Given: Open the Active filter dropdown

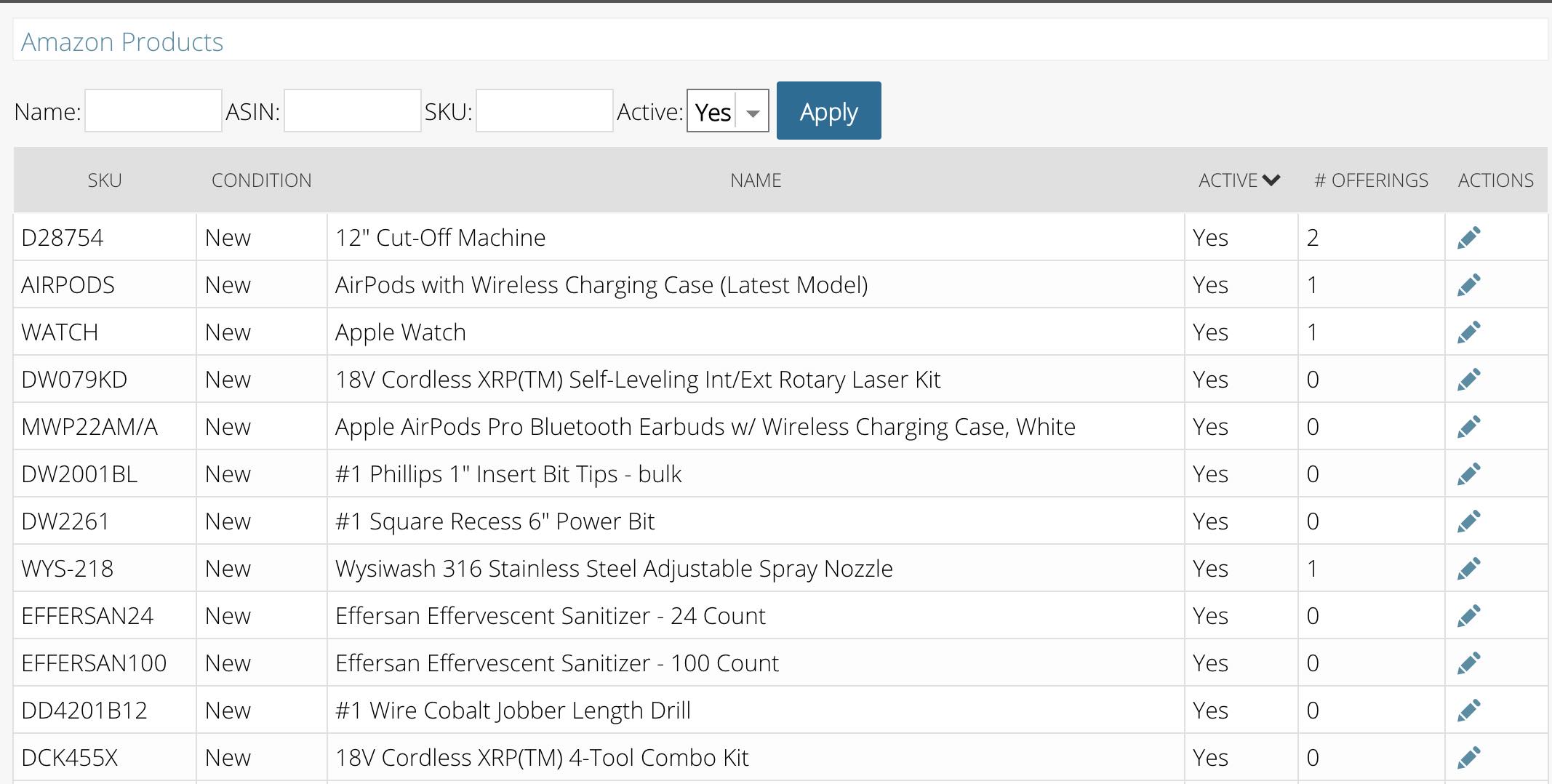Looking at the screenshot, I should tap(727, 111).
